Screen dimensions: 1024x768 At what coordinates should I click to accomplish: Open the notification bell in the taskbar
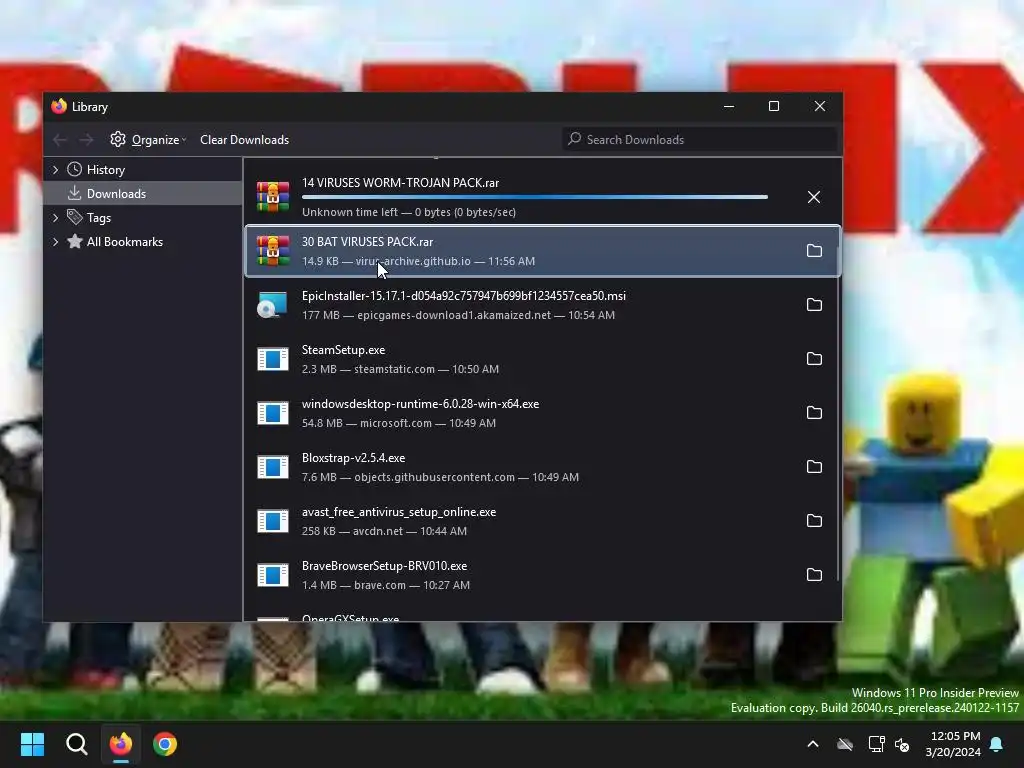coord(997,744)
